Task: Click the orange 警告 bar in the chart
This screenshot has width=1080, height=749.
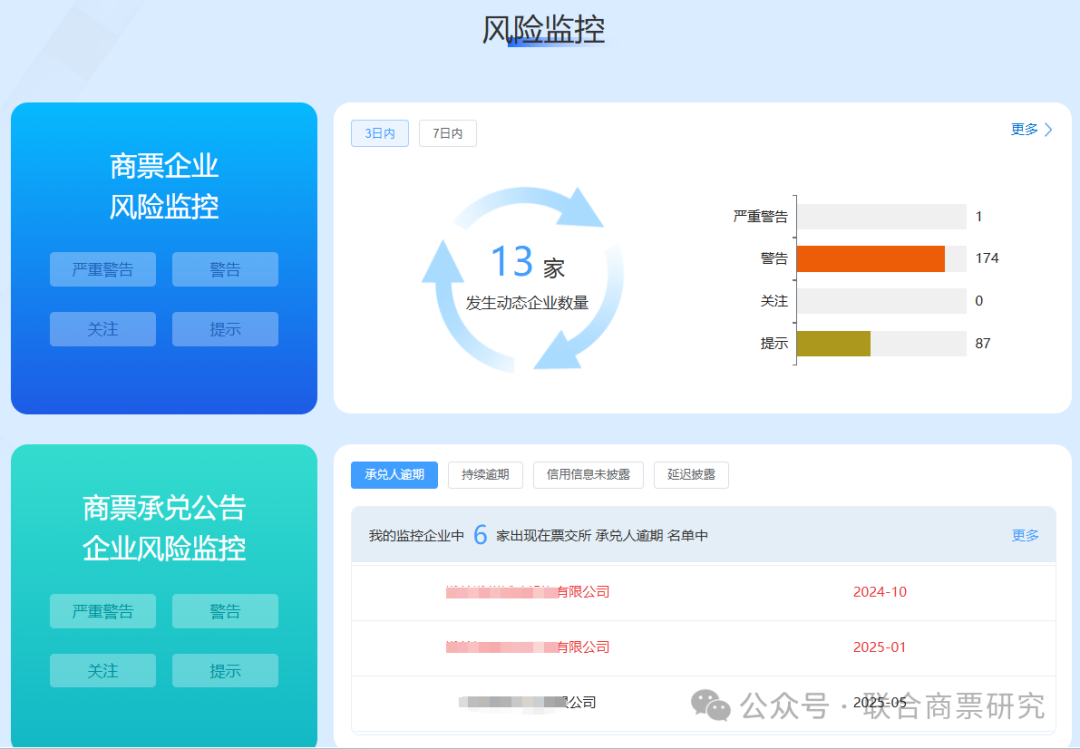Action: click(870, 259)
